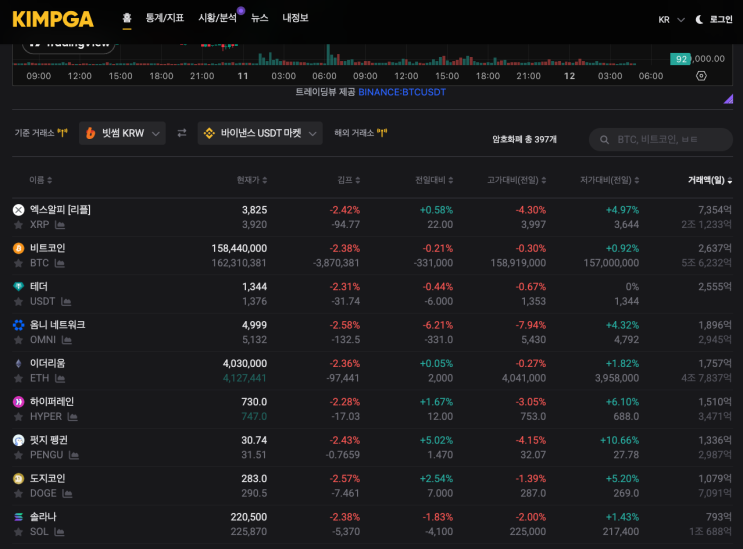Select the 솔라나 row name
This screenshot has height=549, width=743.
pos(43,517)
